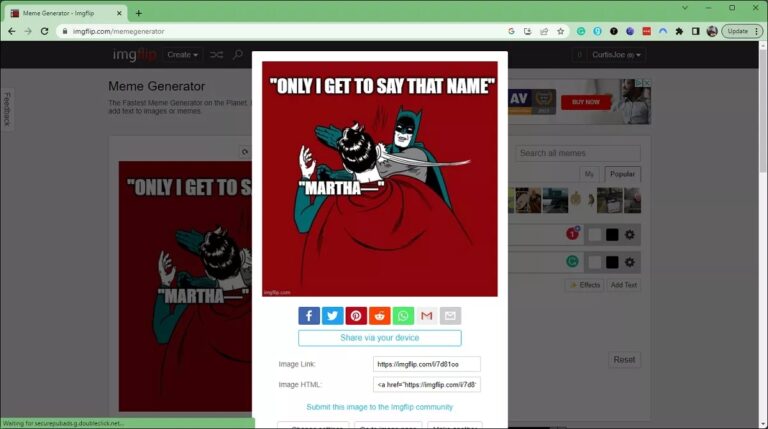
Task: Reload the imgflip page
Action: (x=45, y=31)
